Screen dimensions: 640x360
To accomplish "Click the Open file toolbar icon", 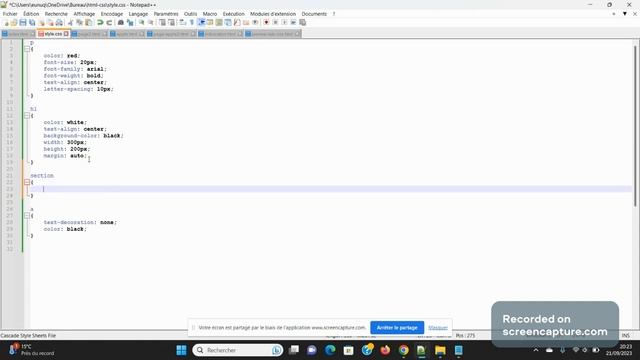I will tap(14, 22).
